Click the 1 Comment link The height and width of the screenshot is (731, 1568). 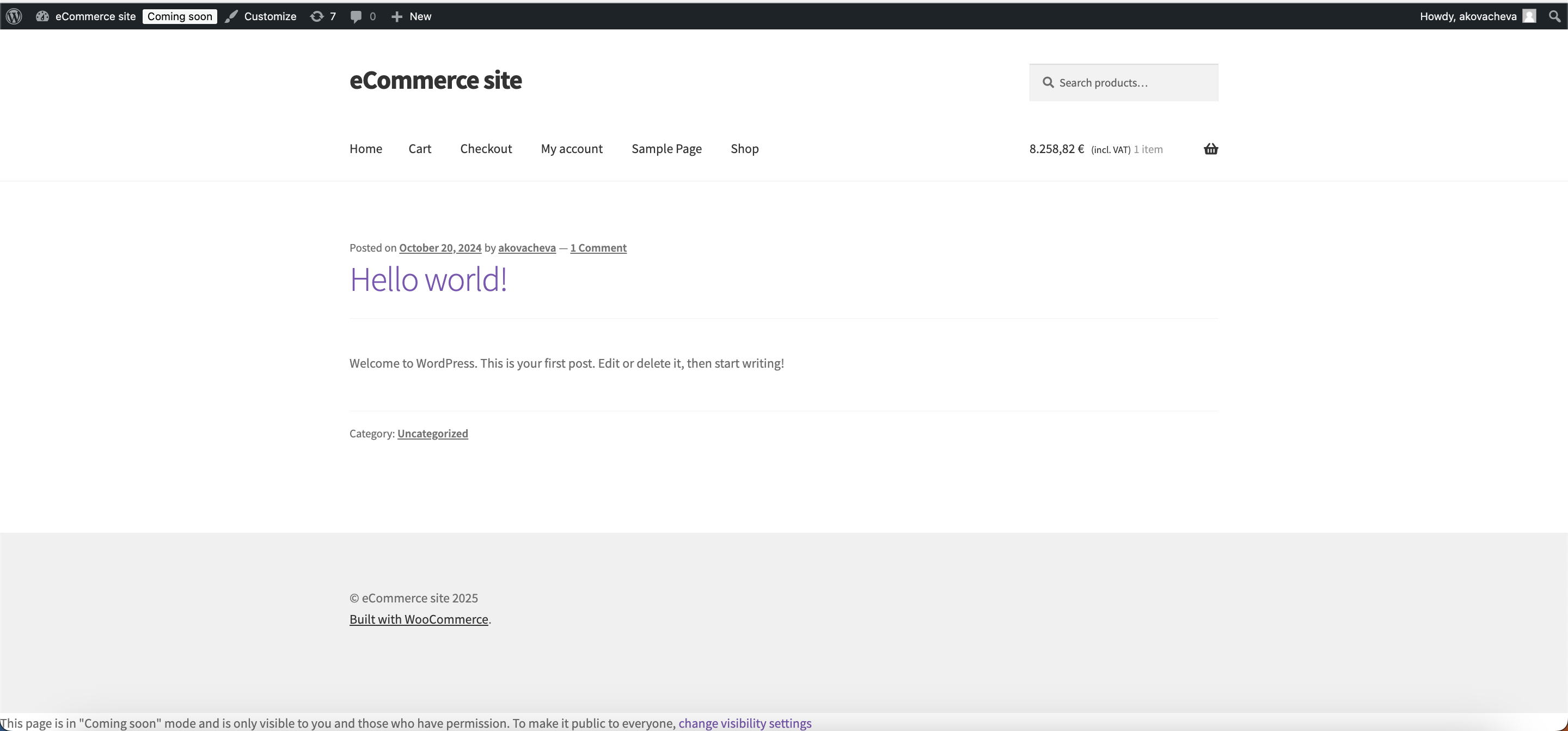pos(598,248)
